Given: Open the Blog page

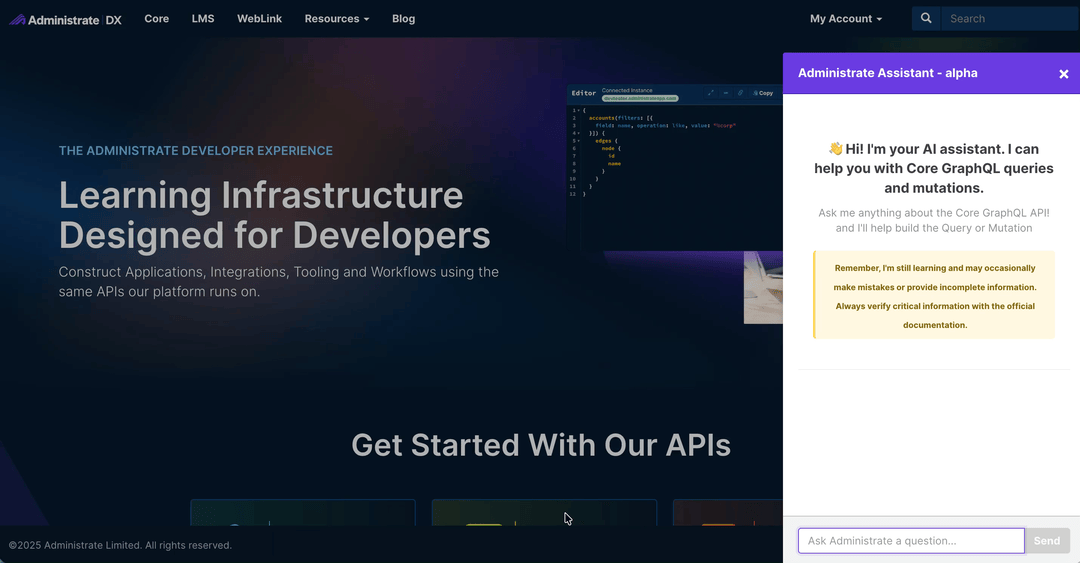Looking at the screenshot, I should (x=403, y=19).
